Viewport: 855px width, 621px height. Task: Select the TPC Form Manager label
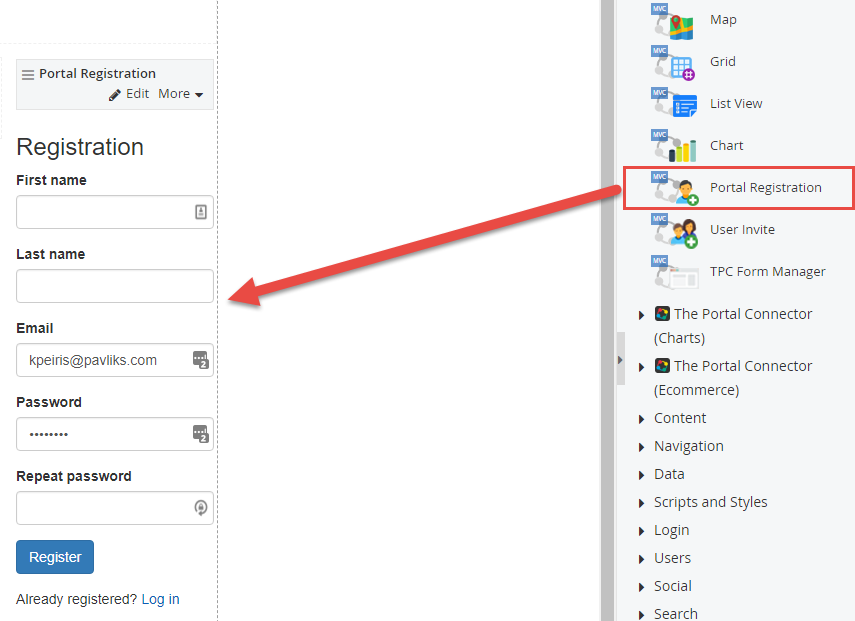click(768, 272)
